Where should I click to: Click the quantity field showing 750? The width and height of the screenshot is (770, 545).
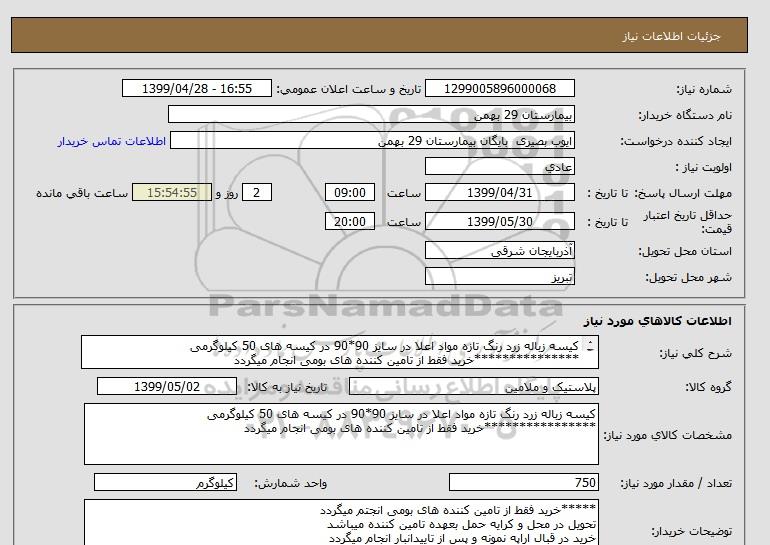(523, 482)
